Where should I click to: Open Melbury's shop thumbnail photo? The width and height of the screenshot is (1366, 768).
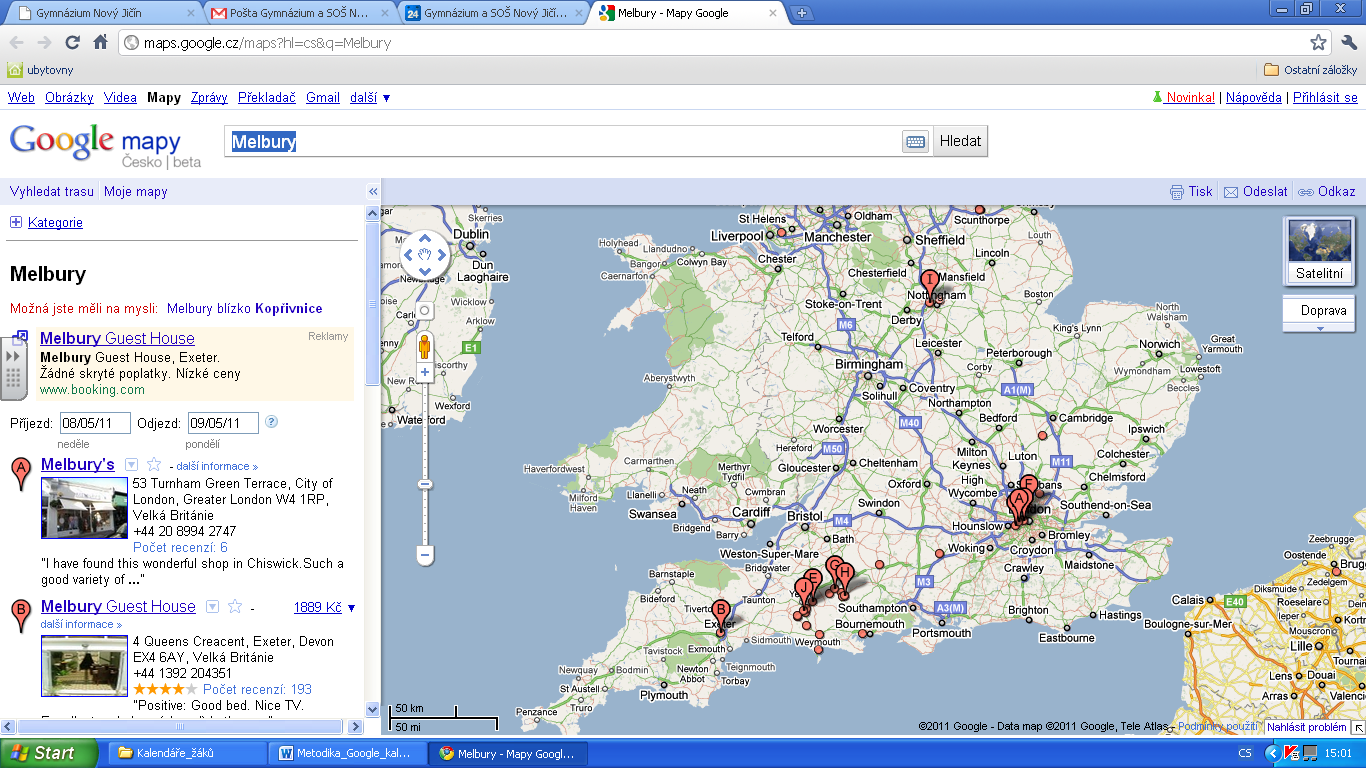(84, 508)
